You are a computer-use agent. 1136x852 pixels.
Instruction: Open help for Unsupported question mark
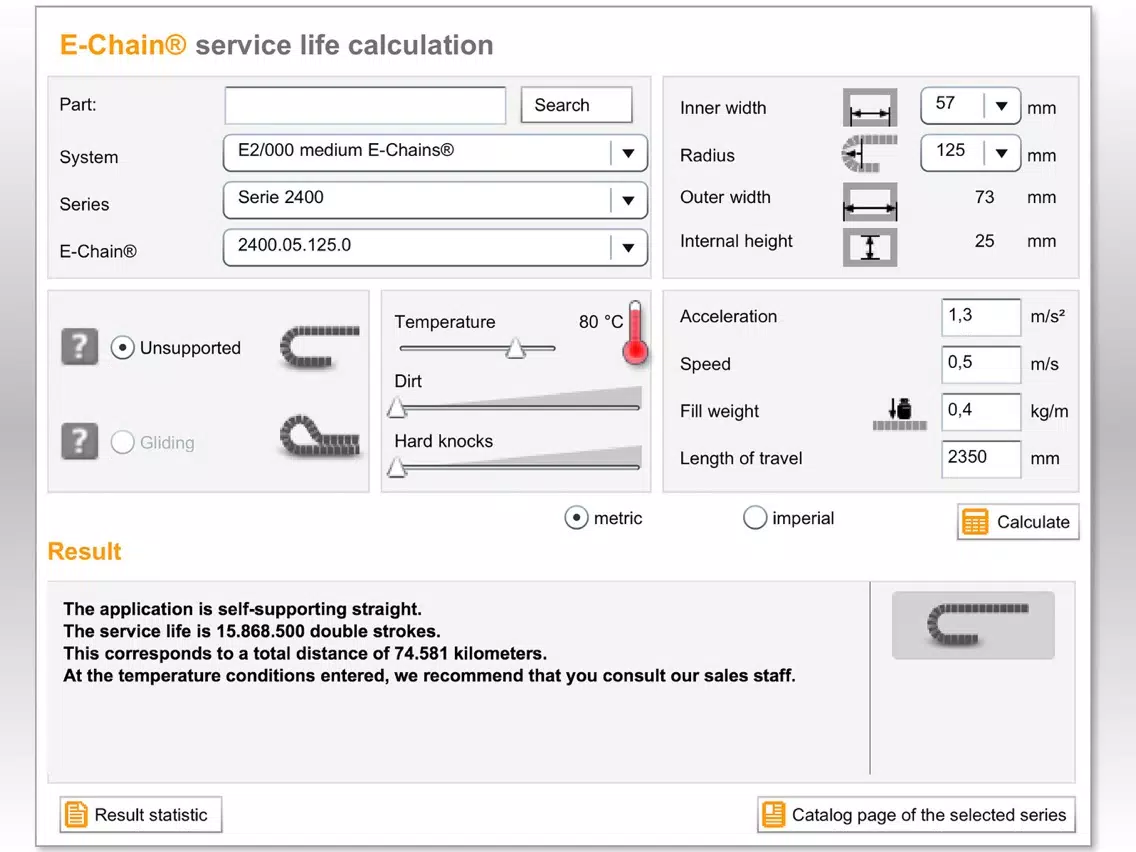pos(80,346)
